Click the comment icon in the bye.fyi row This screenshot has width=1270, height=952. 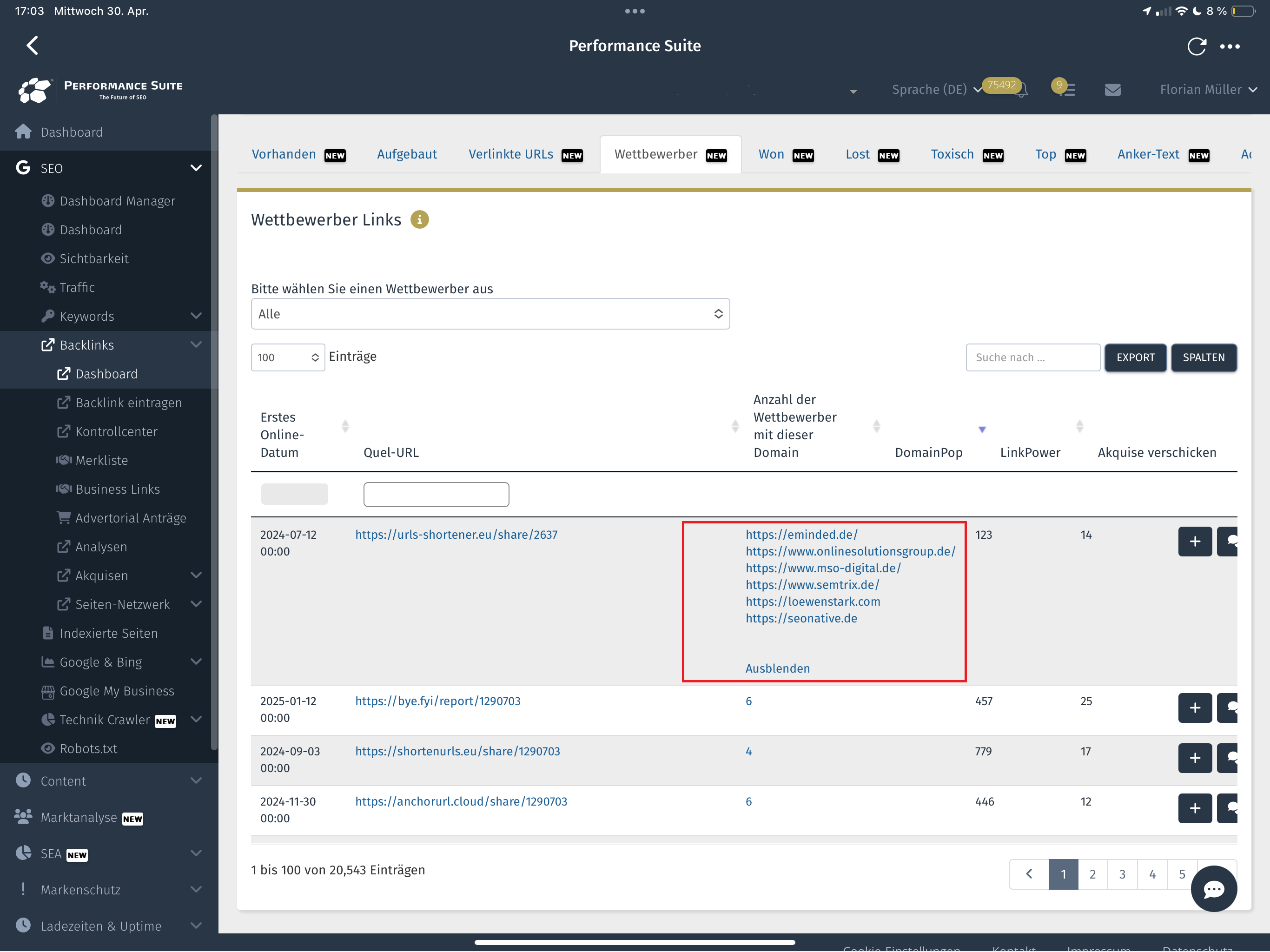[x=1228, y=708]
